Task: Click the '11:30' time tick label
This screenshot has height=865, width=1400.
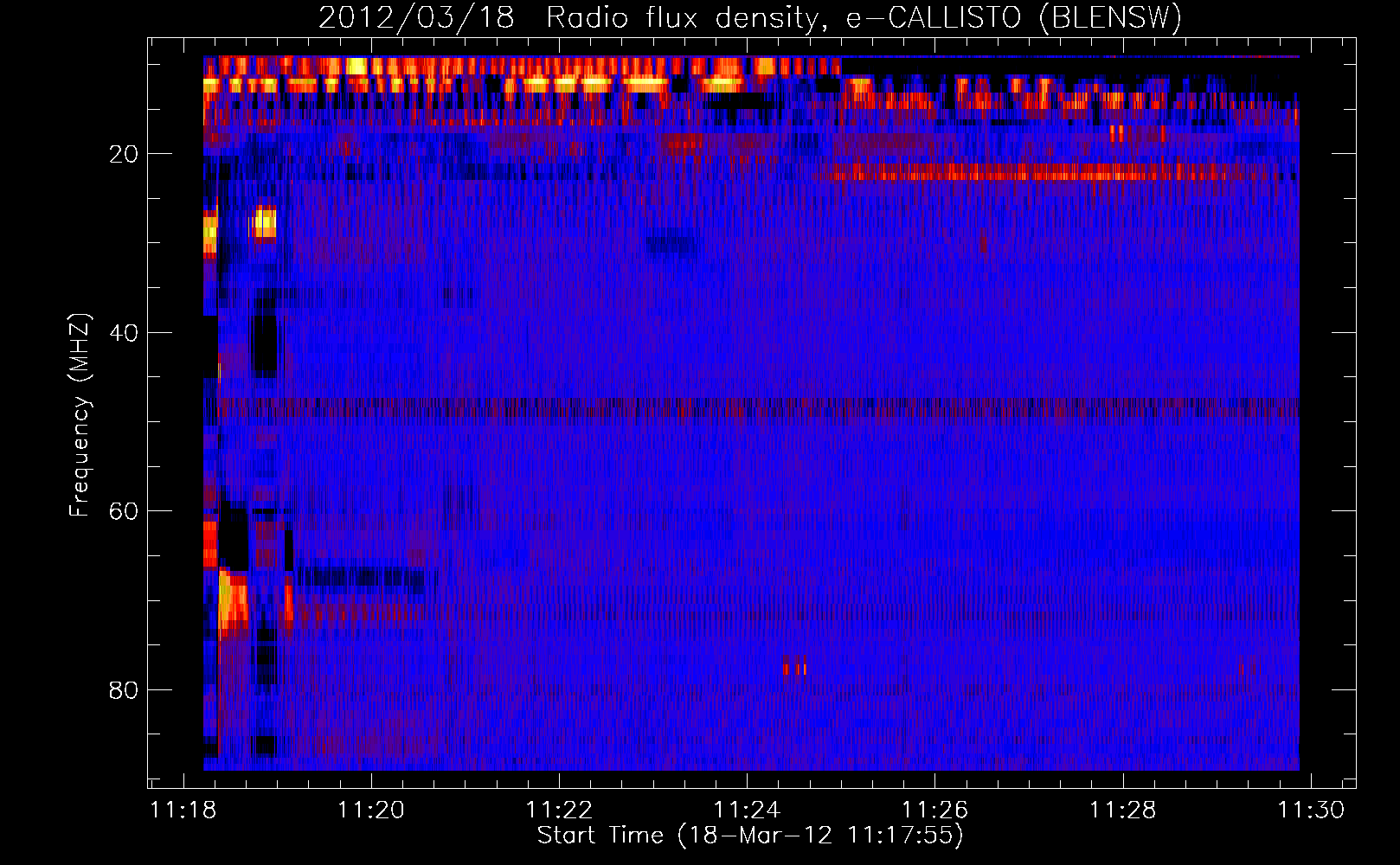Action: (x=1311, y=810)
